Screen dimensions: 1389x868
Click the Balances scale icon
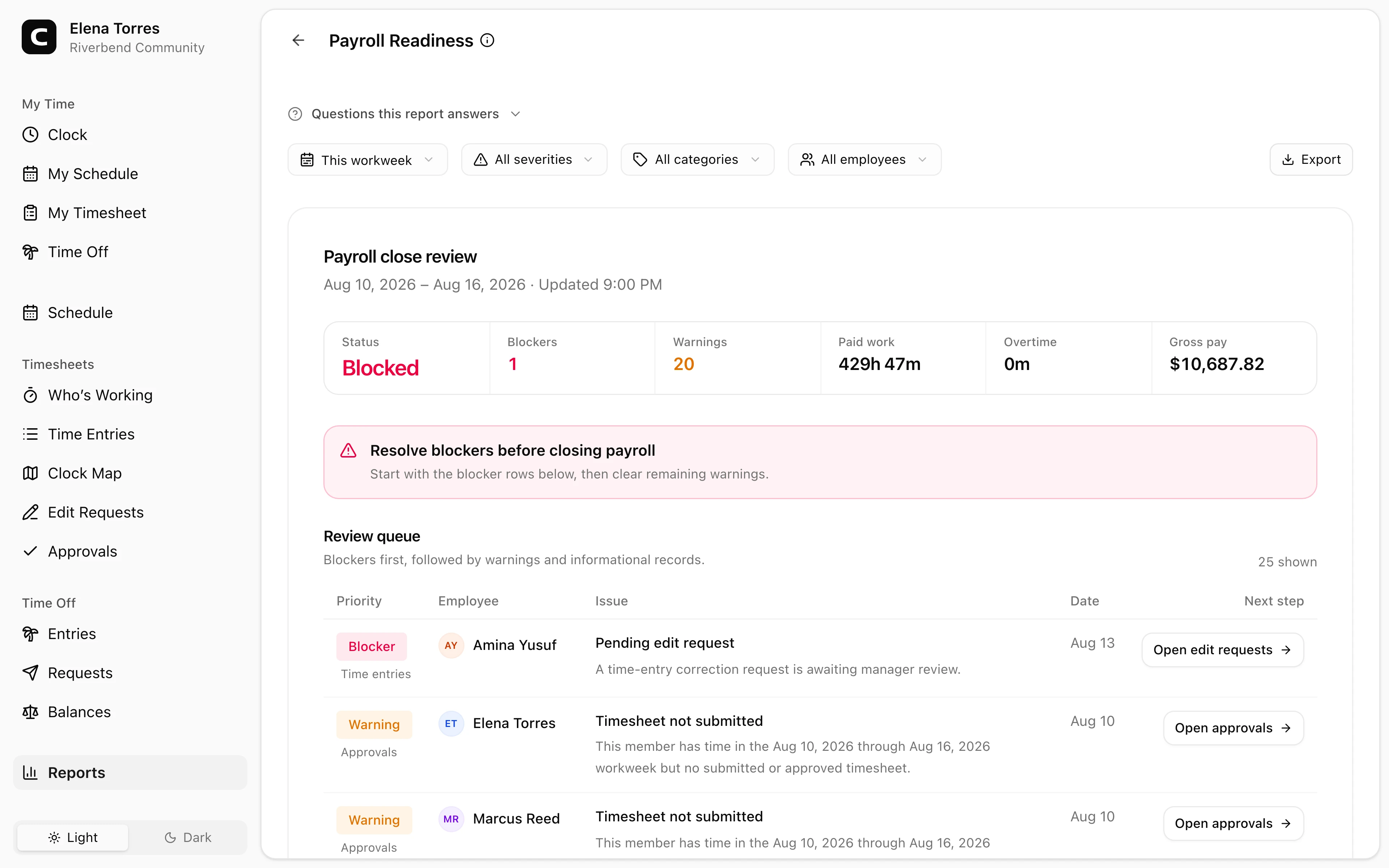coord(30,712)
